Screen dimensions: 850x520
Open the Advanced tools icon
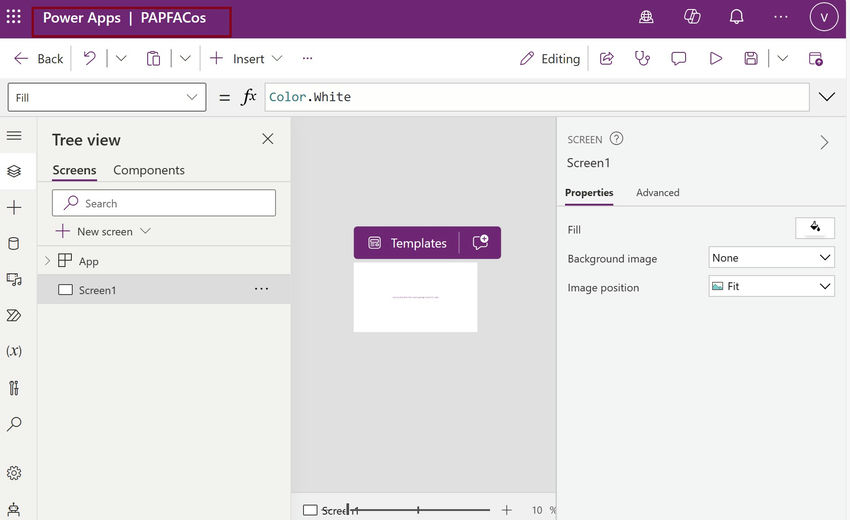click(14, 388)
